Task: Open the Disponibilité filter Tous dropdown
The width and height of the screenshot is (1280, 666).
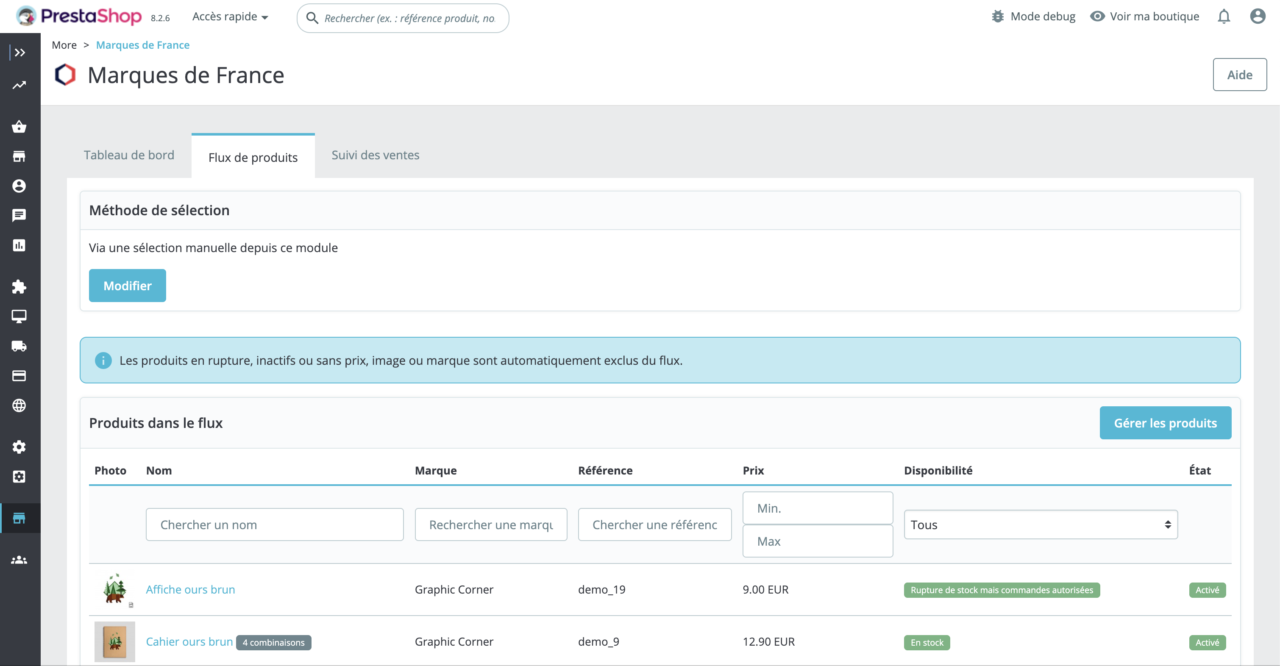Action: click(x=1040, y=525)
